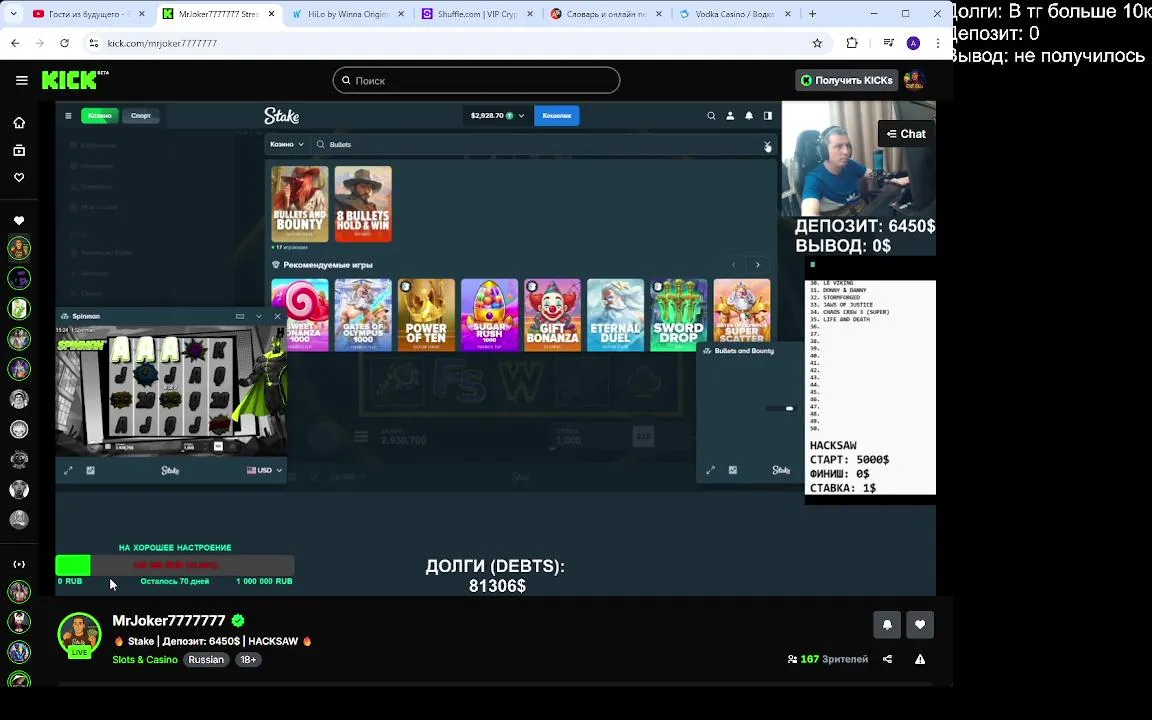Open Power of Ten game thumbnail
1152x720 pixels.
point(426,314)
